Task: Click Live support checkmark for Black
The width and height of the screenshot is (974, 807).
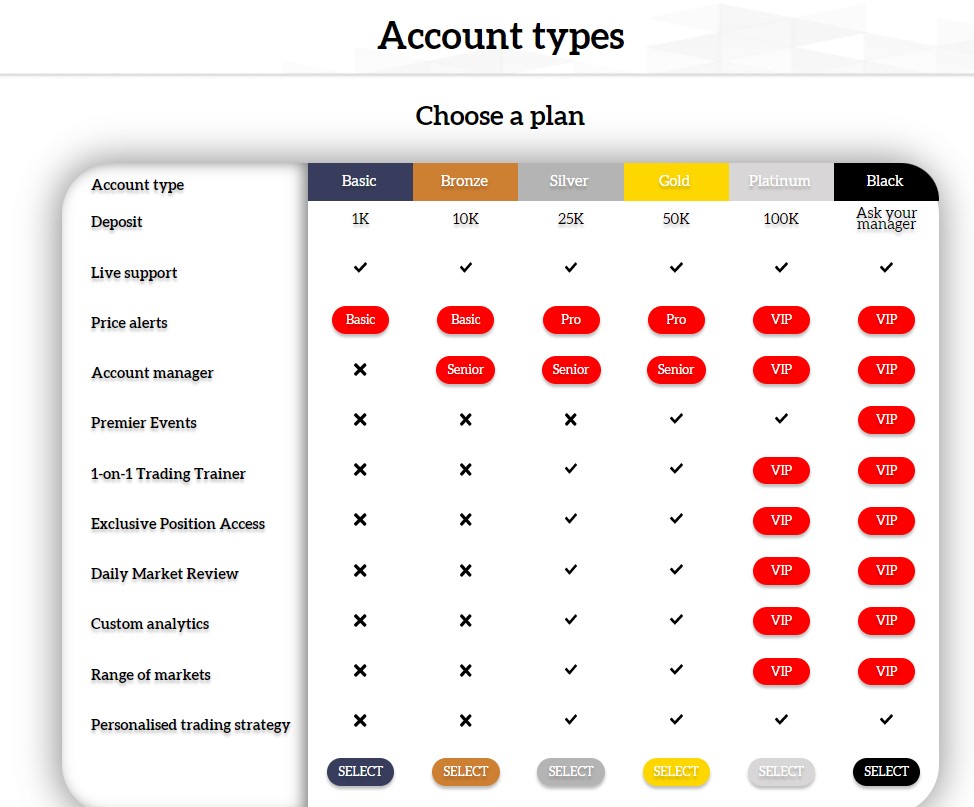Action: tap(886, 268)
